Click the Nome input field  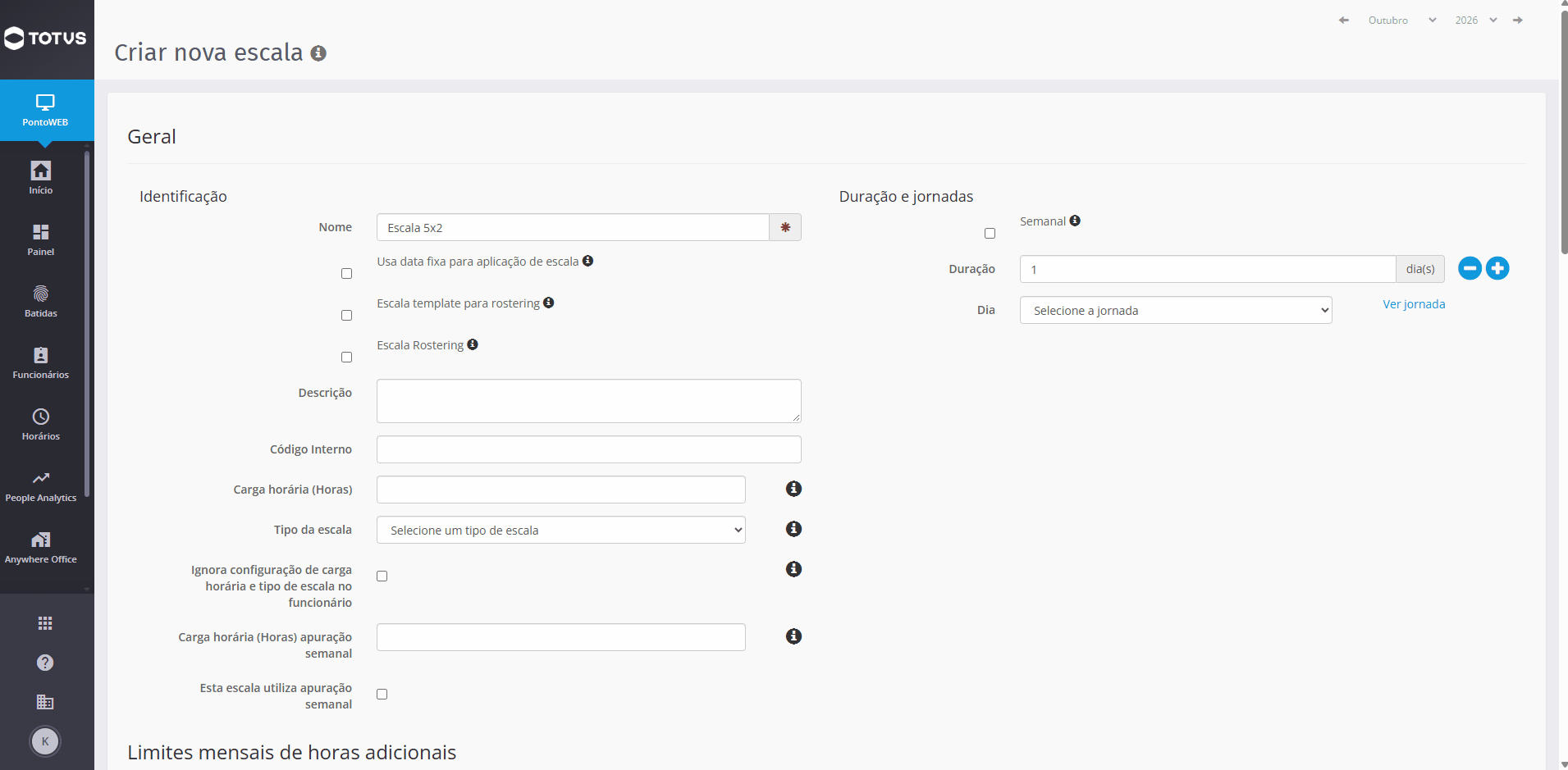pyautogui.click(x=573, y=227)
